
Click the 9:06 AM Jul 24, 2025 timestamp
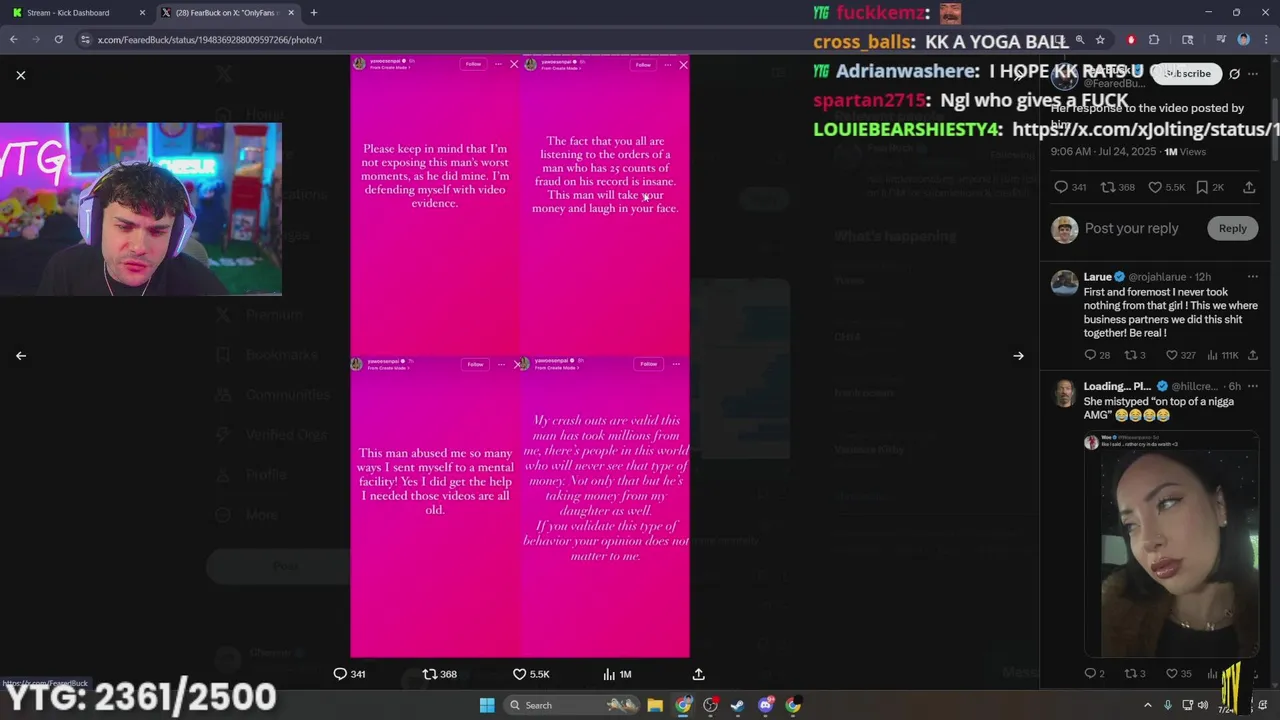[1103, 152]
